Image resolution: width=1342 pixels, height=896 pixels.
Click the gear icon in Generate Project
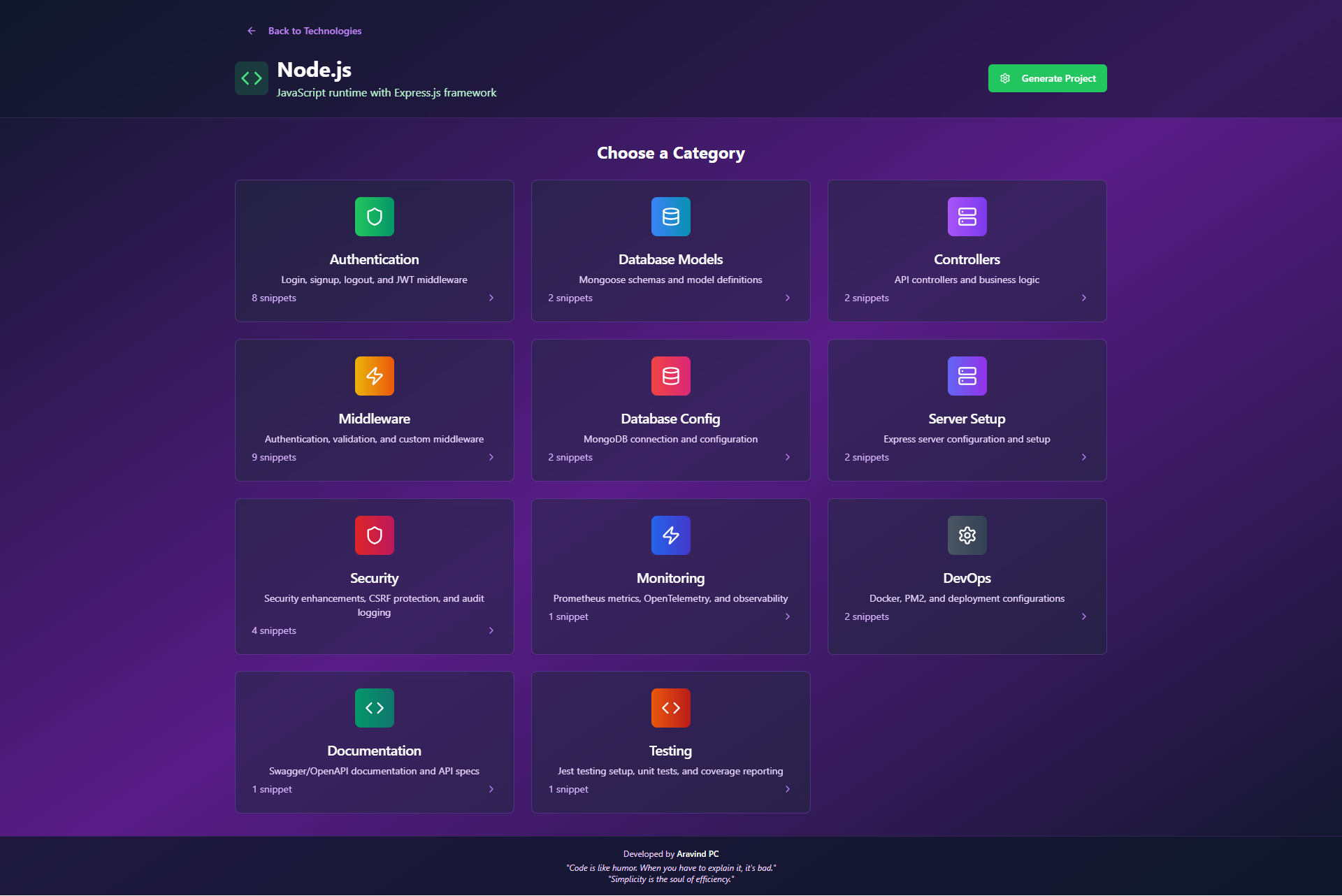(1005, 78)
